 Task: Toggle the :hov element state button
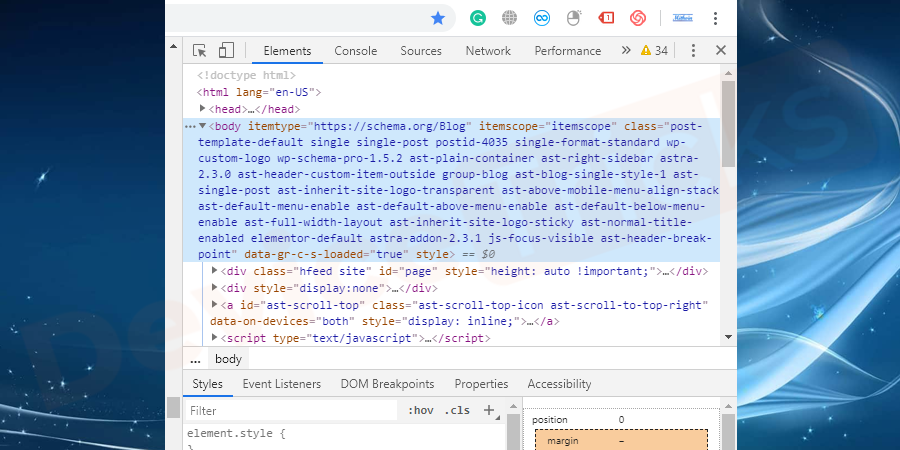coord(421,410)
